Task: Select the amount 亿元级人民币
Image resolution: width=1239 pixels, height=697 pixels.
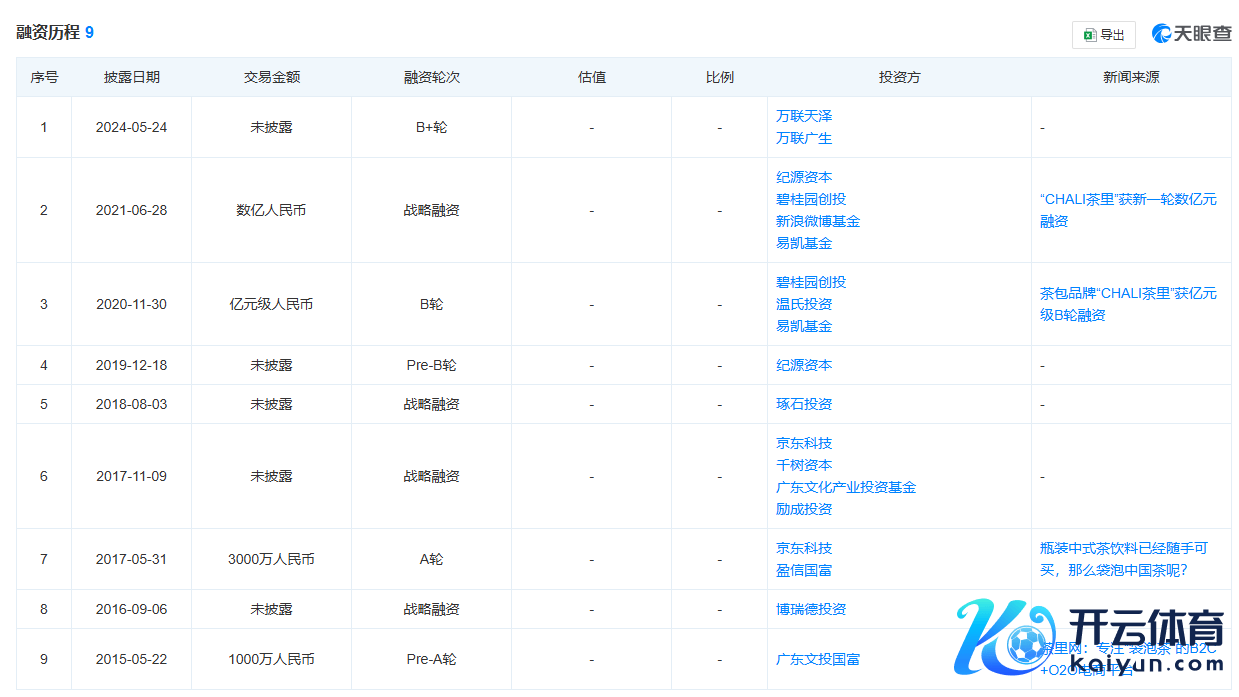Action: click(x=271, y=304)
